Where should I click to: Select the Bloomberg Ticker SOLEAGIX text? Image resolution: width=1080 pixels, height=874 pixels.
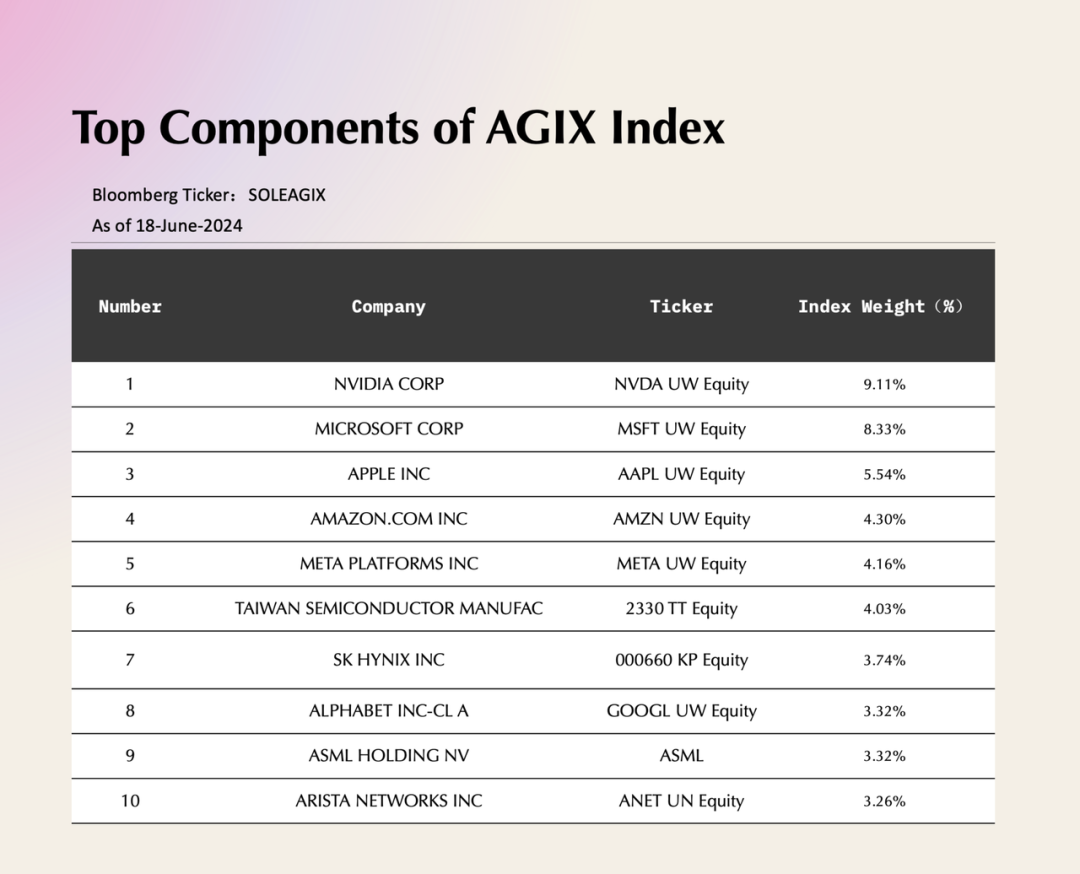point(209,195)
